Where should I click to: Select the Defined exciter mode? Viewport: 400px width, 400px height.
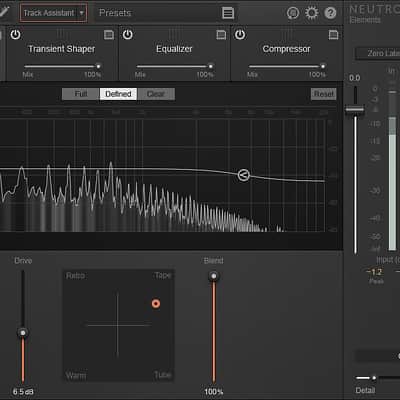pyautogui.click(x=118, y=94)
